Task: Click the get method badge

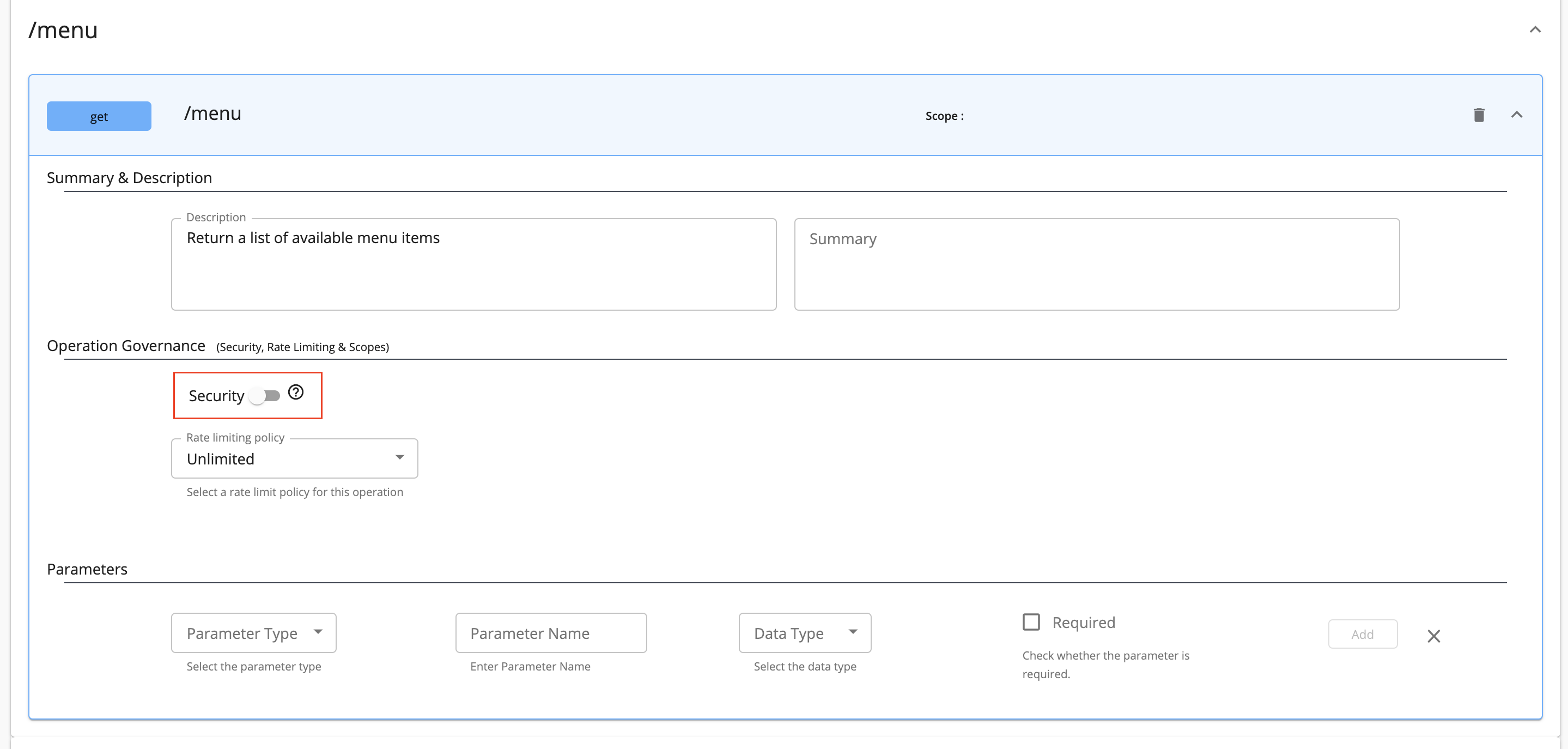Action: pos(99,116)
